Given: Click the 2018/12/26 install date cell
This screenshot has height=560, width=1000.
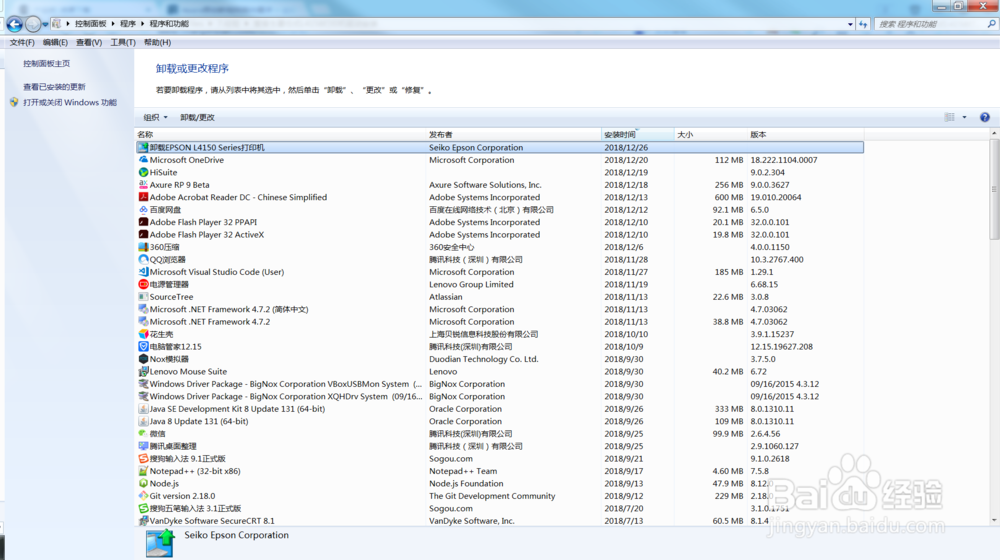Looking at the screenshot, I should click(626, 147).
